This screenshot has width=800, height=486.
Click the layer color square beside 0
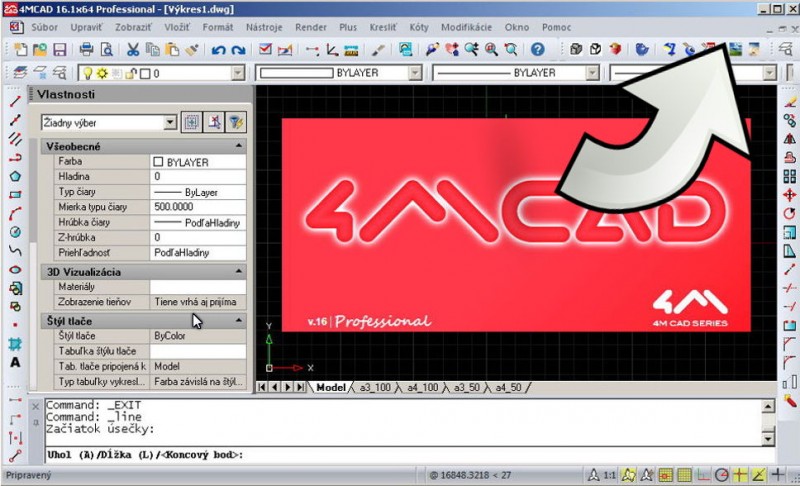click(x=145, y=73)
